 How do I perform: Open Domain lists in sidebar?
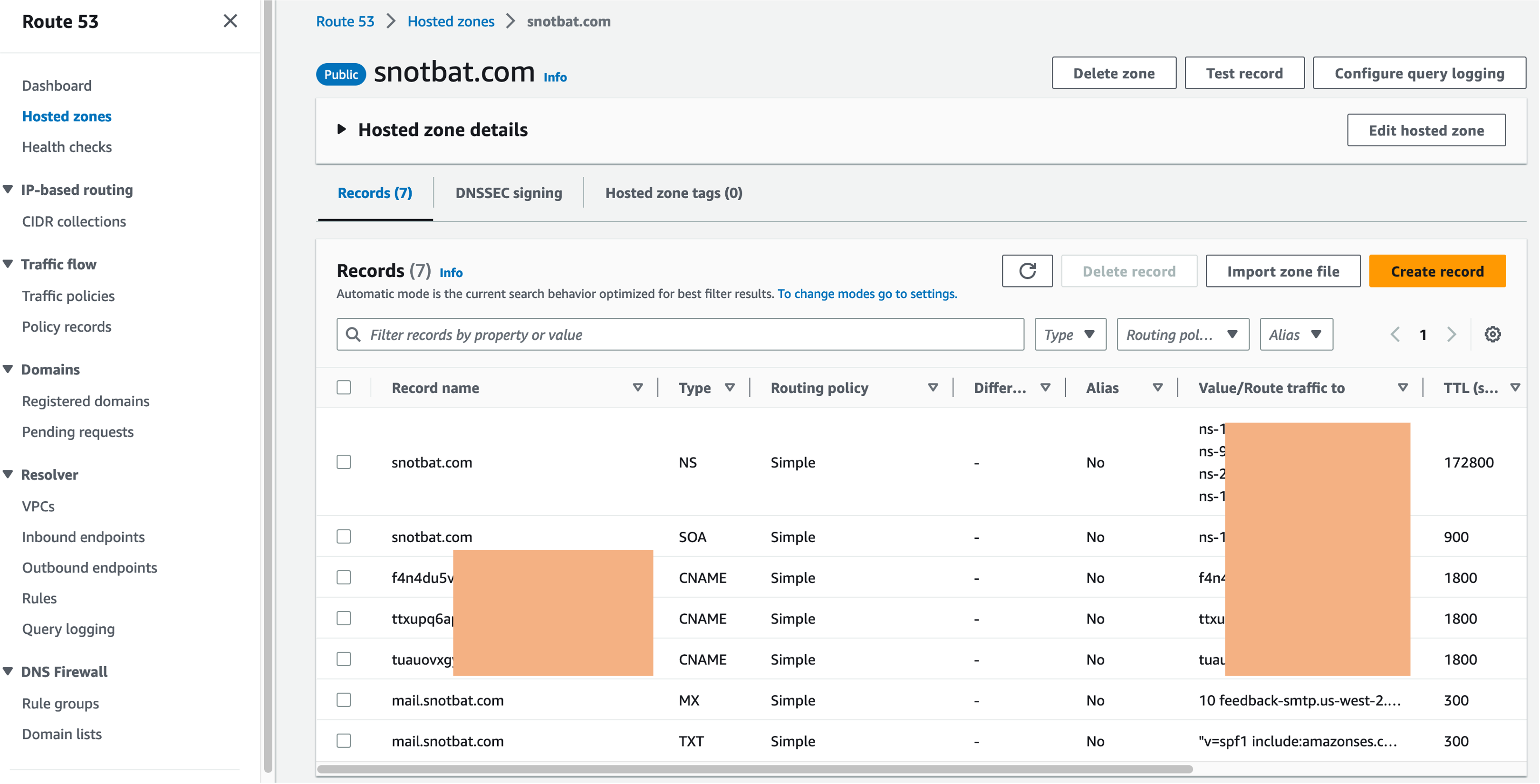coord(62,735)
